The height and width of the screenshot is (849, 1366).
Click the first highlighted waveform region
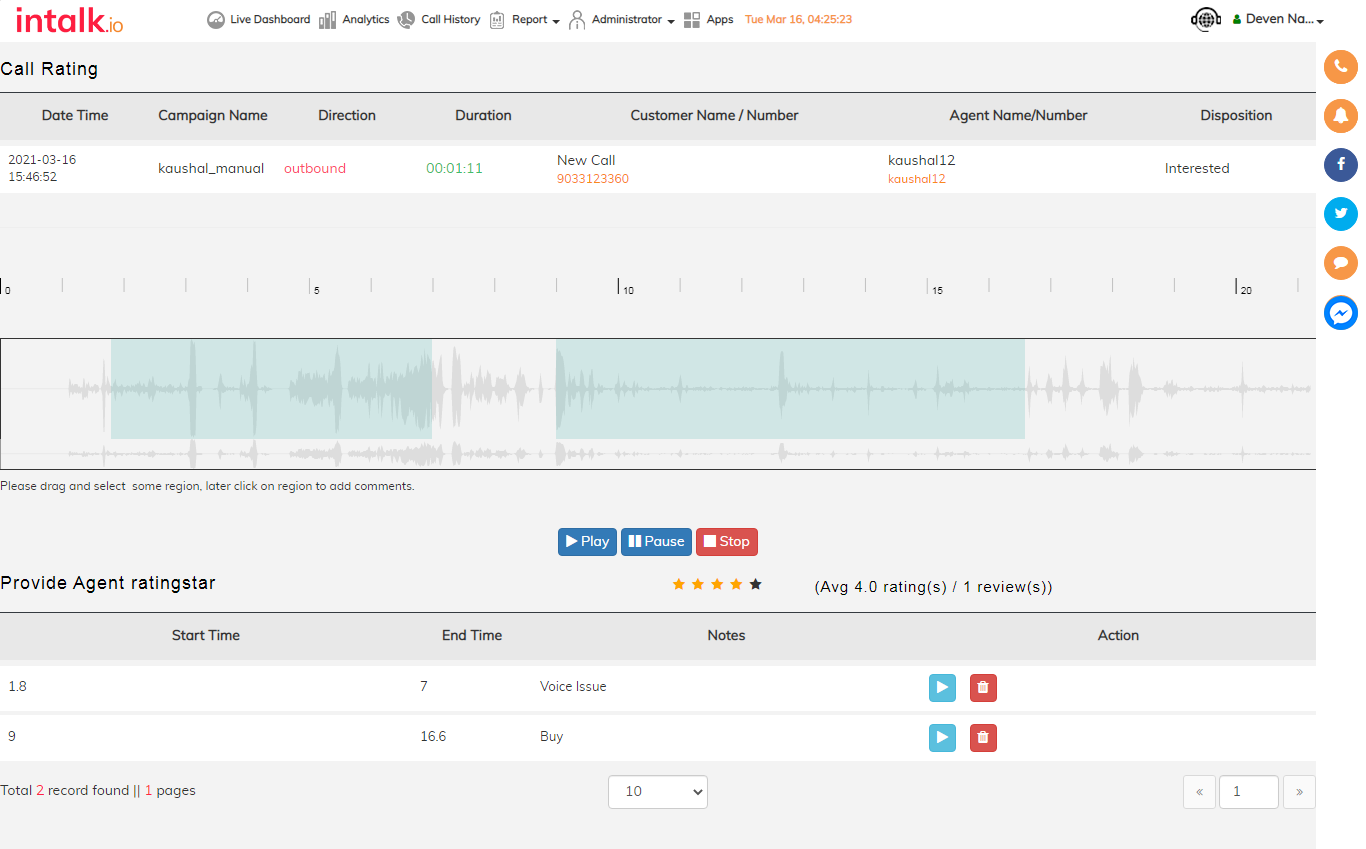point(271,389)
